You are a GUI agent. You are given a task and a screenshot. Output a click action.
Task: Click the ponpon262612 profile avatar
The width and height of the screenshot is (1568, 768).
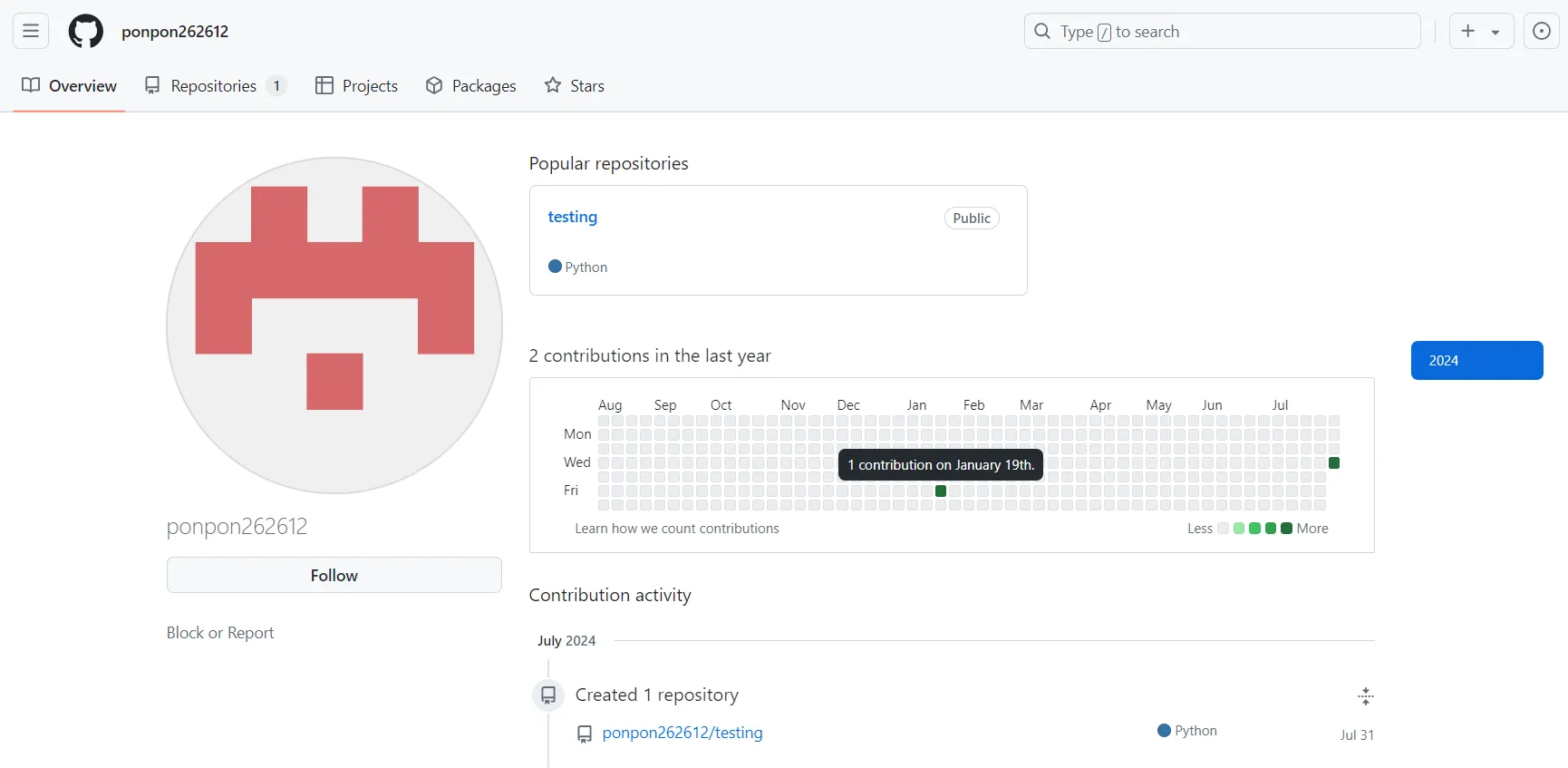[x=334, y=326]
